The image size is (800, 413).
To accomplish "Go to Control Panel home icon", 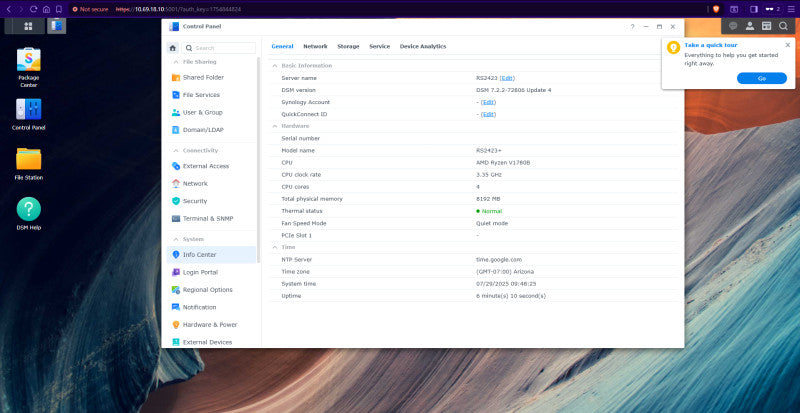I will [172, 48].
